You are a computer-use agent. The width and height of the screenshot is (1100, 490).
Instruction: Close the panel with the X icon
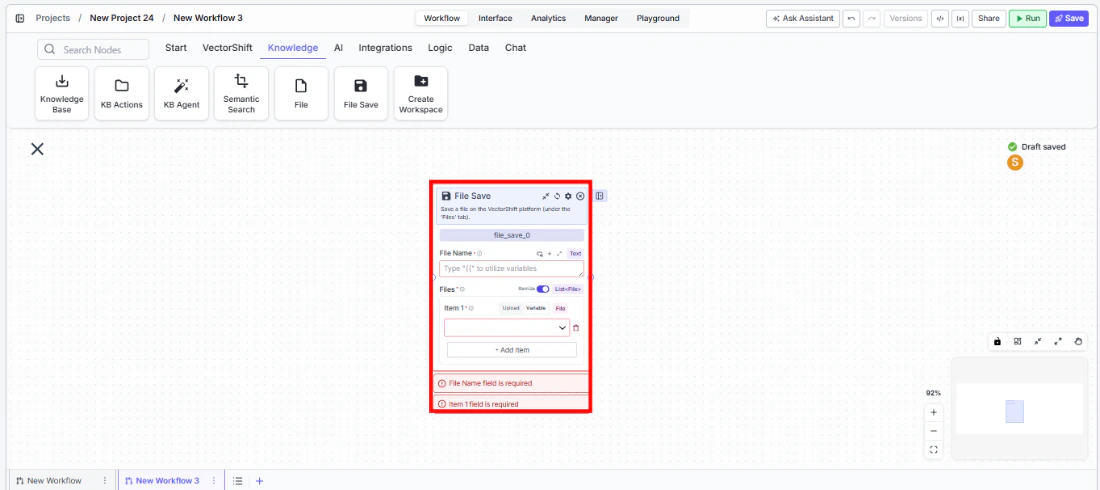(x=37, y=149)
